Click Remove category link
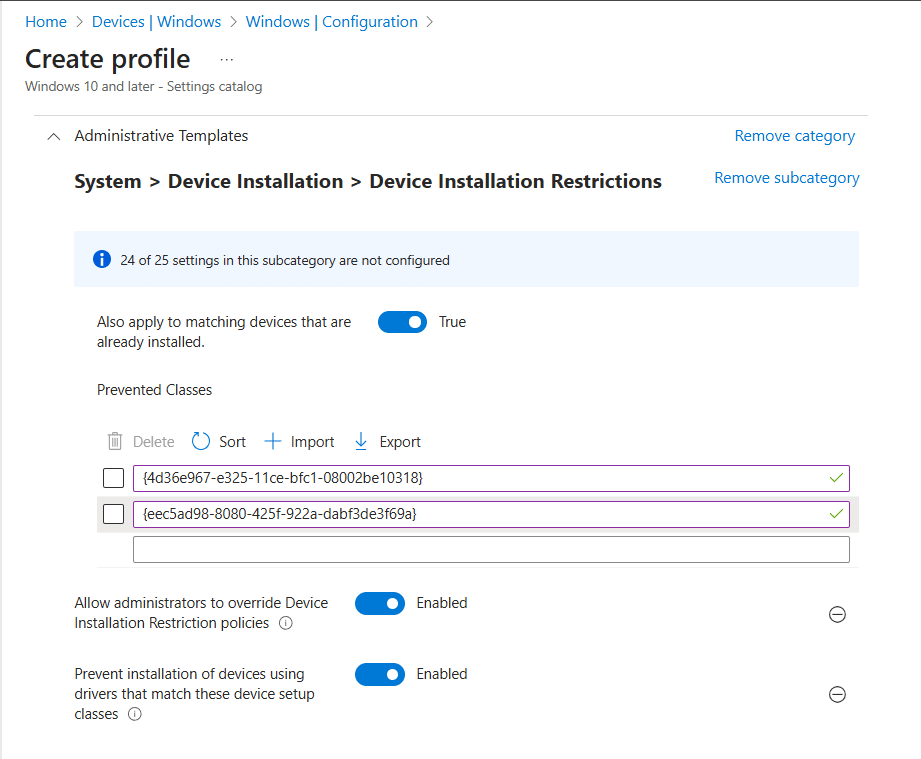The image size is (921, 759). coord(794,136)
